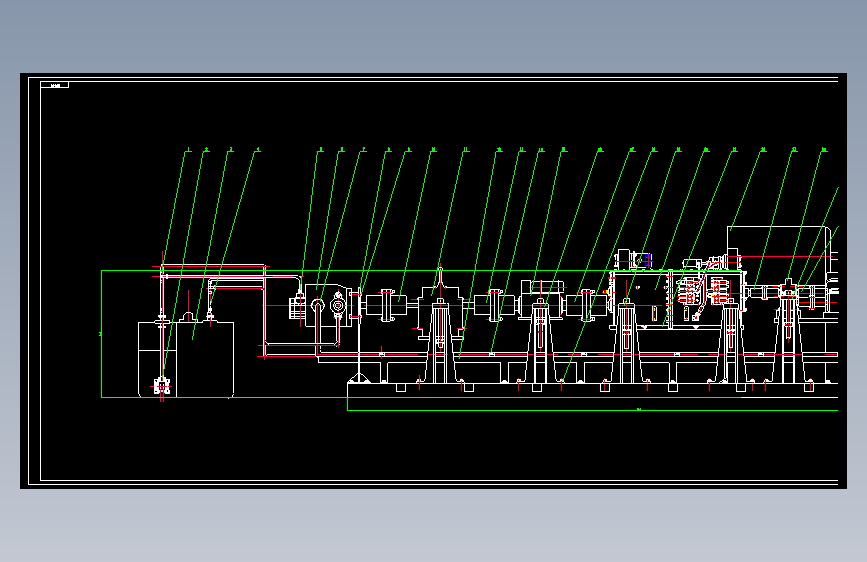Image resolution: width=867 pixels, height=562 pixels.
Task: Select part callout number 7
Action: 363,149
